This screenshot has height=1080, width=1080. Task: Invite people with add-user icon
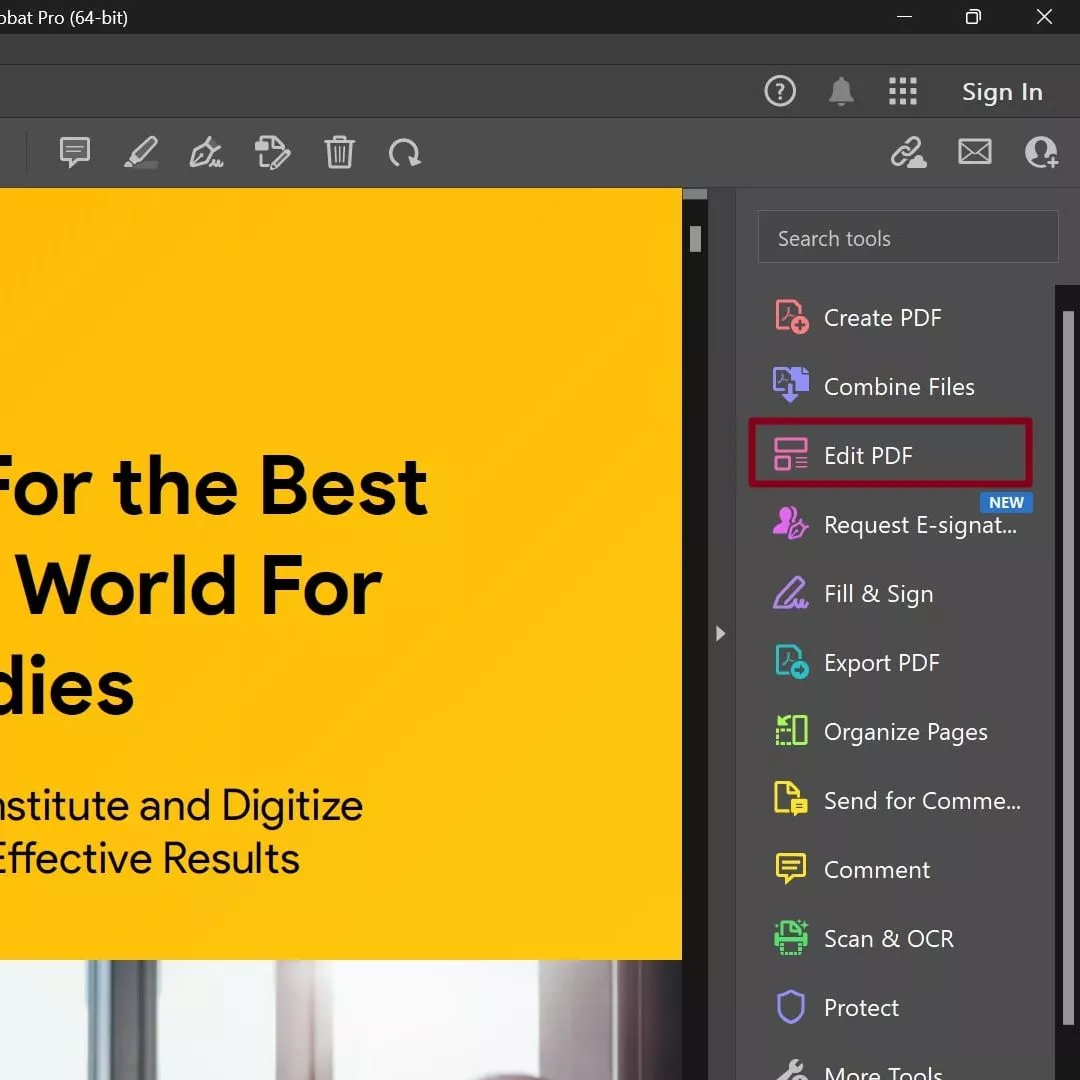1041,152
